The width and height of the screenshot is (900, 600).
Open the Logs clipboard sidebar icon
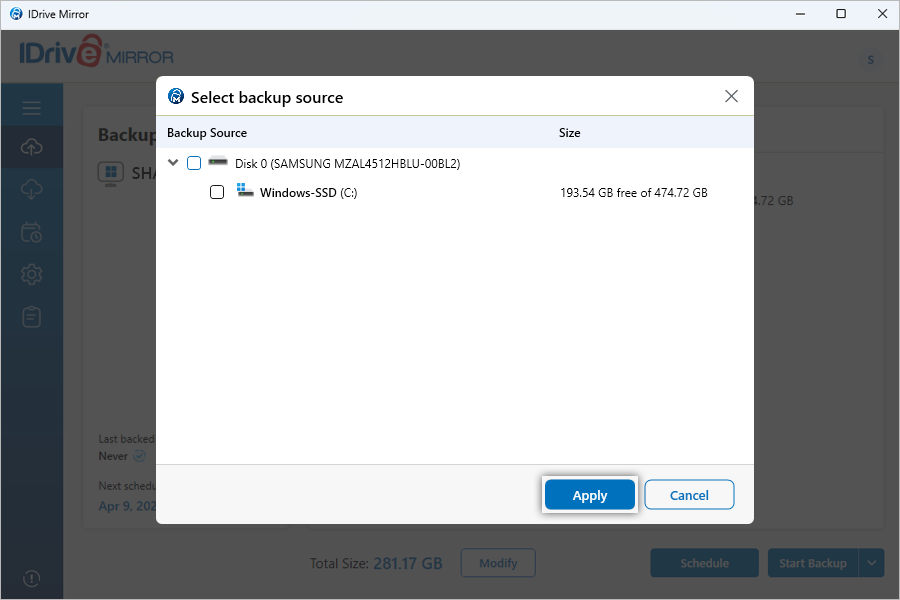pyautogui.click(x=32, y=316)
